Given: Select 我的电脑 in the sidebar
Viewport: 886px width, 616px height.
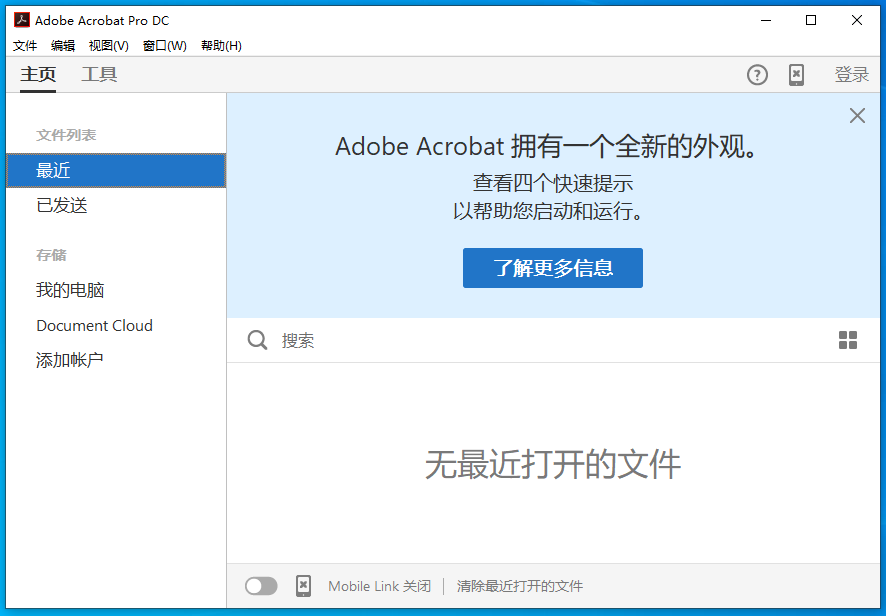Looking at the screenshot, I should tap(70, 290).
